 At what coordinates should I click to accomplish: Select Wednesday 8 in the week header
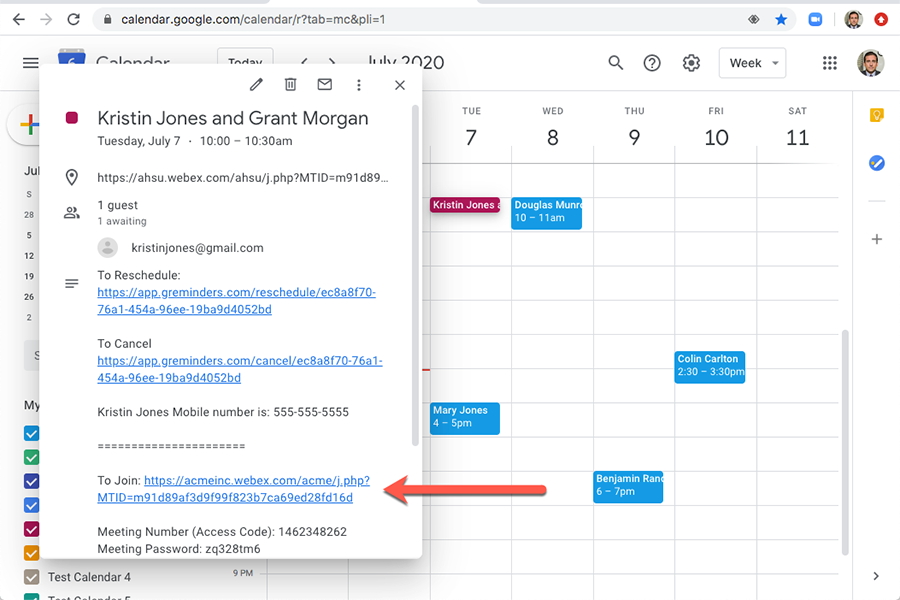[552, 137]
